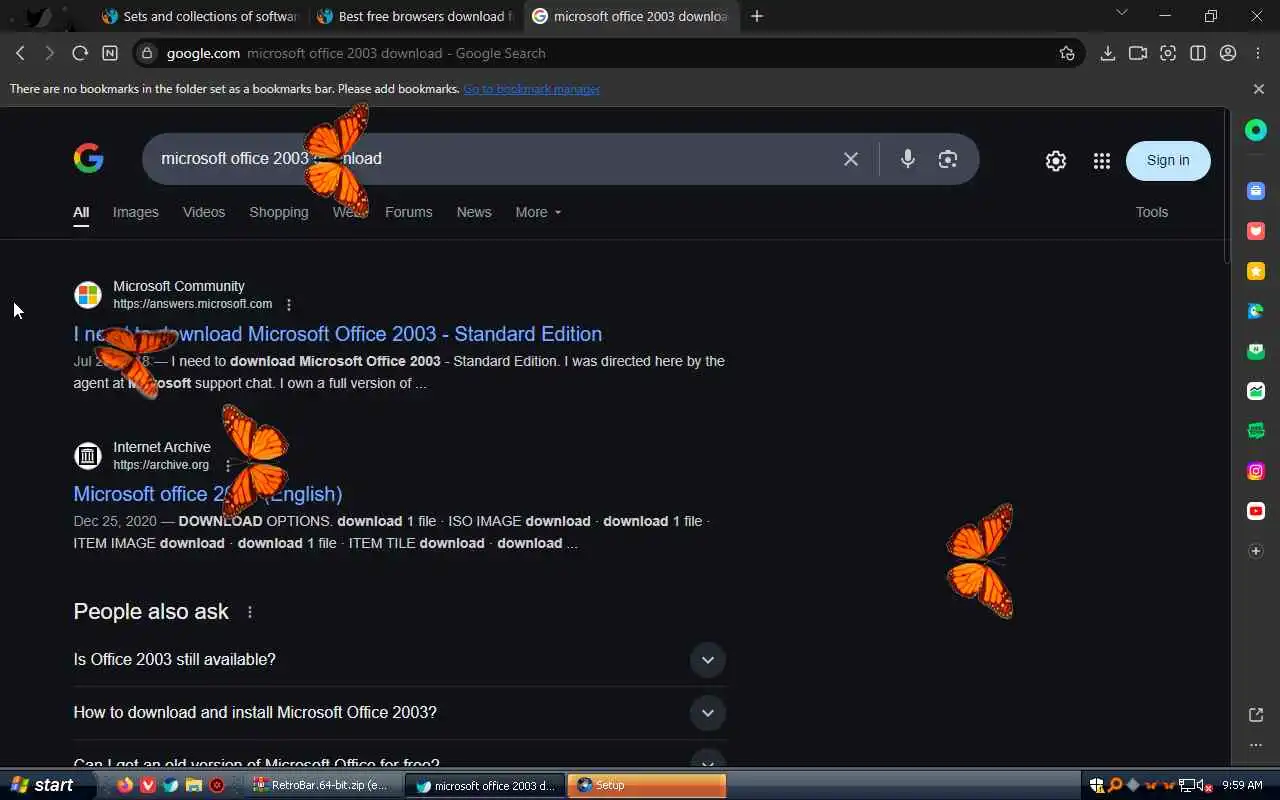Screen dimensions: 1280x800
Task: Search by image with the lens icon
Action: pos(948,159)
